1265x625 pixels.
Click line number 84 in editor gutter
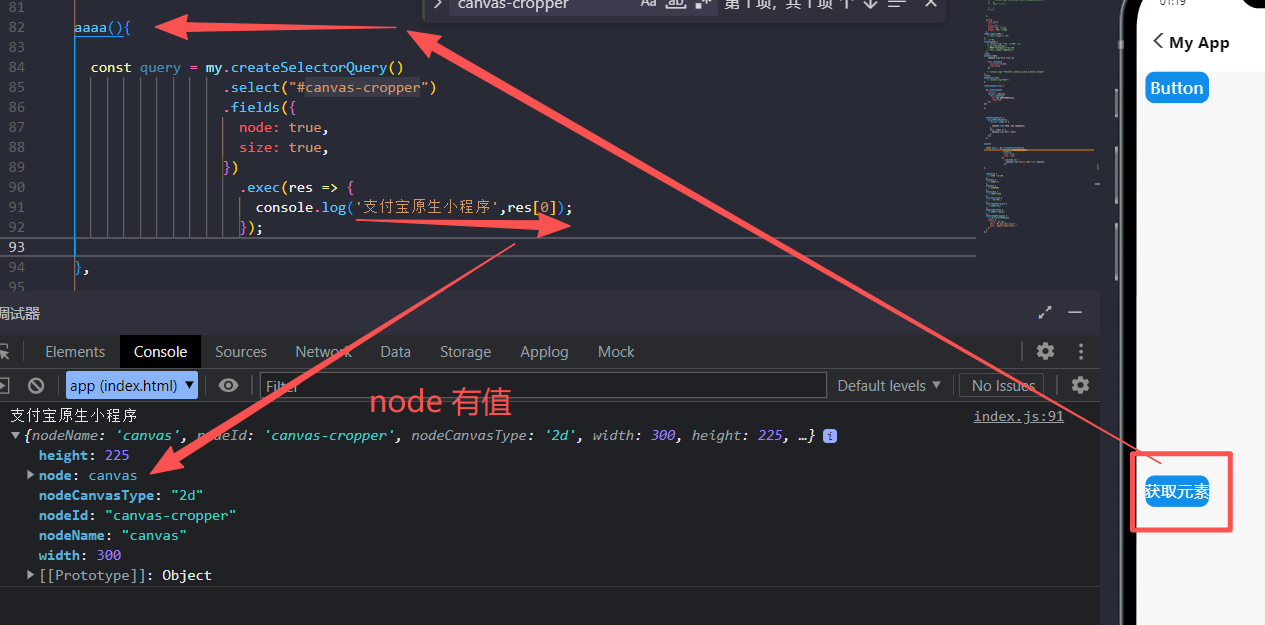point(17,67)
